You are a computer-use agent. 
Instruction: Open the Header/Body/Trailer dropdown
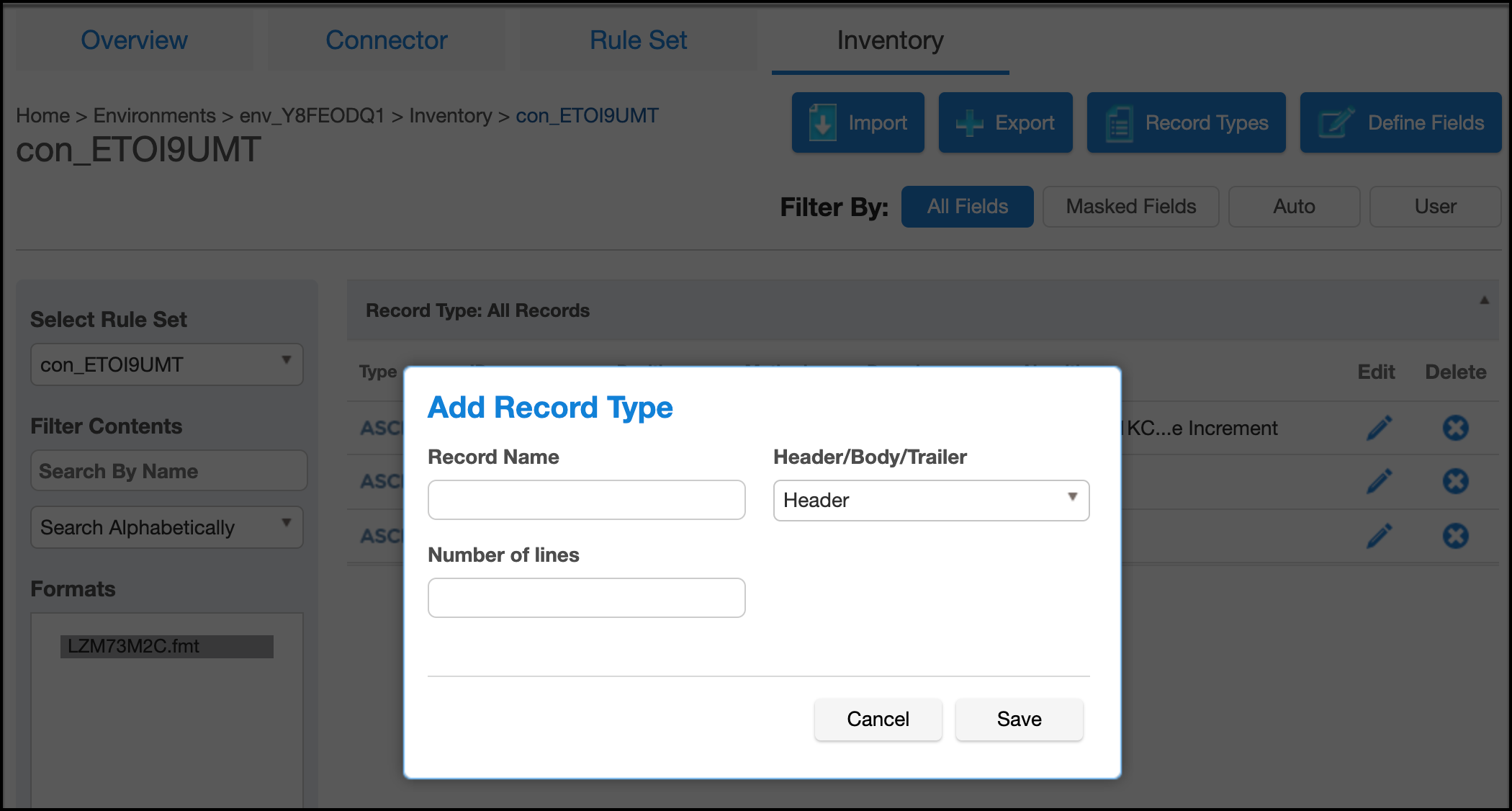(x=930, y=500)
